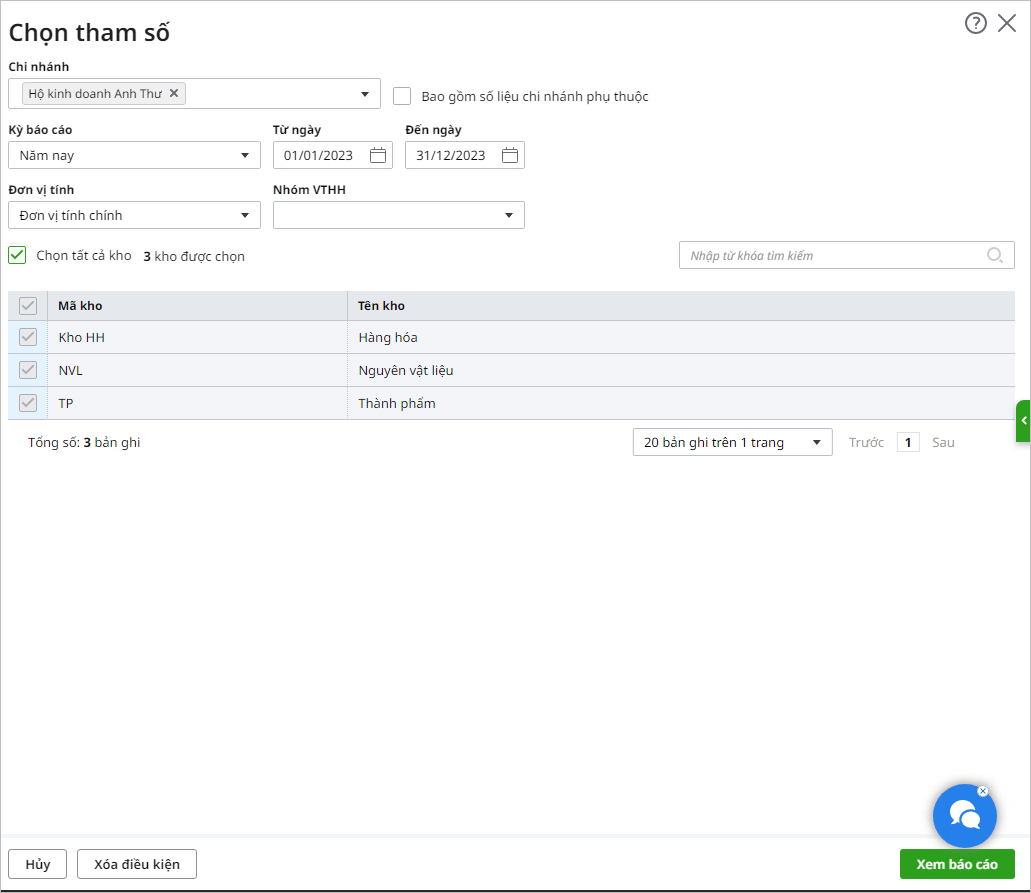This screenshot has width=1031, height=893.
Task: Open the Chi nhánh dropdown
Action: point(365,95)
